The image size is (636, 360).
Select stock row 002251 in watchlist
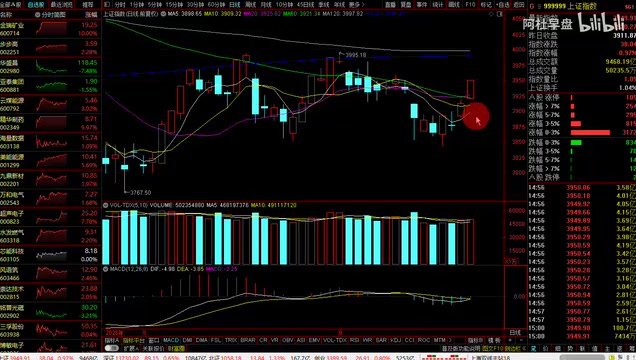pos(50,47)
